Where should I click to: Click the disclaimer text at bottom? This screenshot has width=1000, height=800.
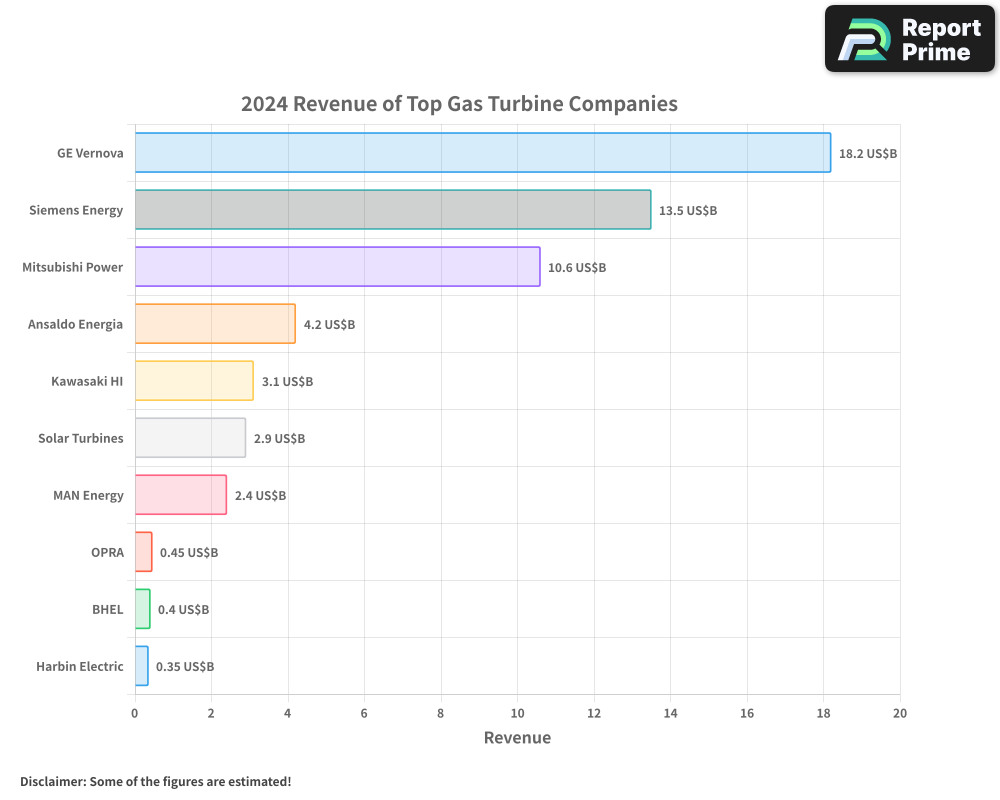pyautogui.click(x=156, y=781)
